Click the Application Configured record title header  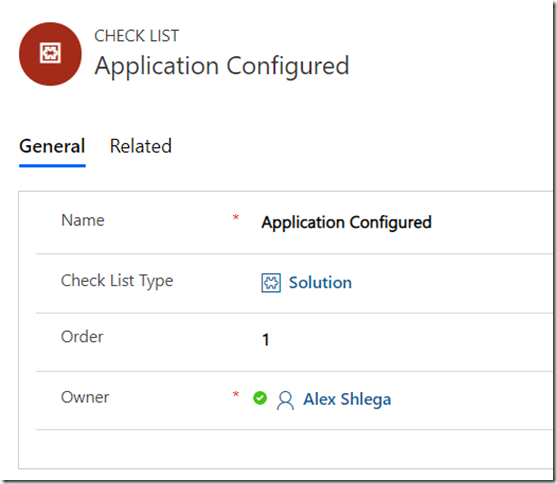pos(222,66)
